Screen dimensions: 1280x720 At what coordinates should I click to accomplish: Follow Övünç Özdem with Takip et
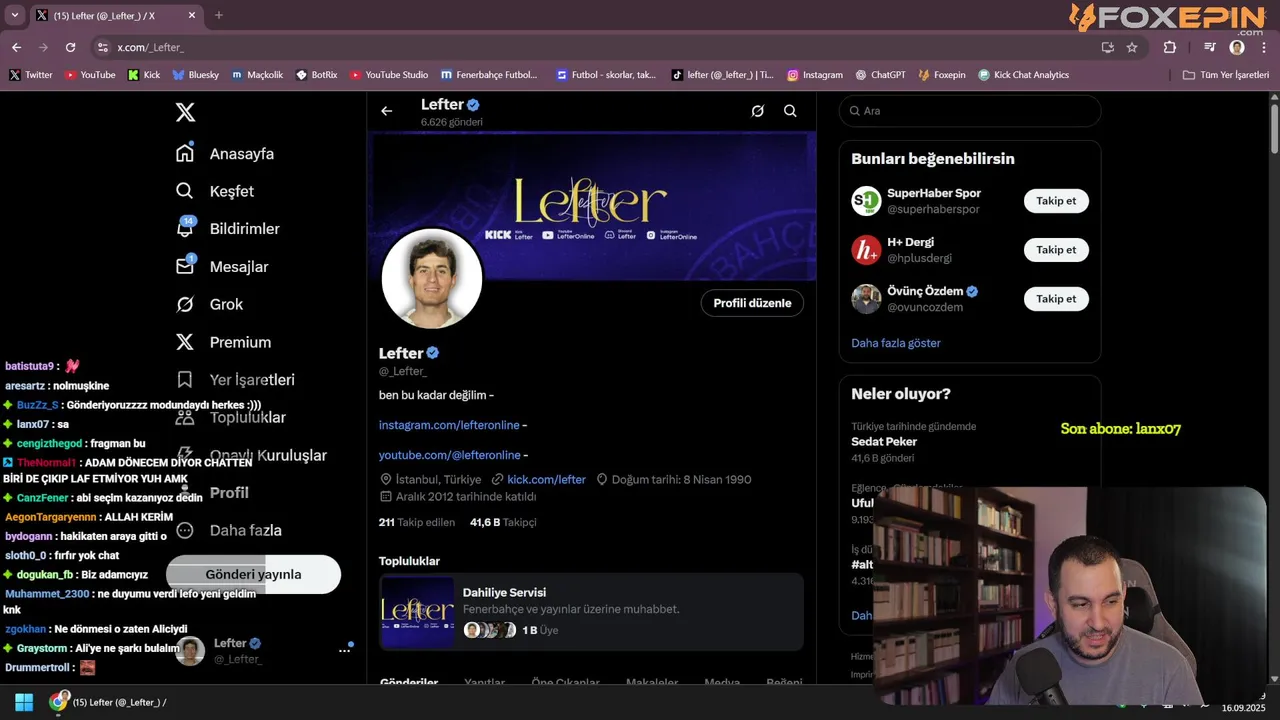tap(1056, 299)
